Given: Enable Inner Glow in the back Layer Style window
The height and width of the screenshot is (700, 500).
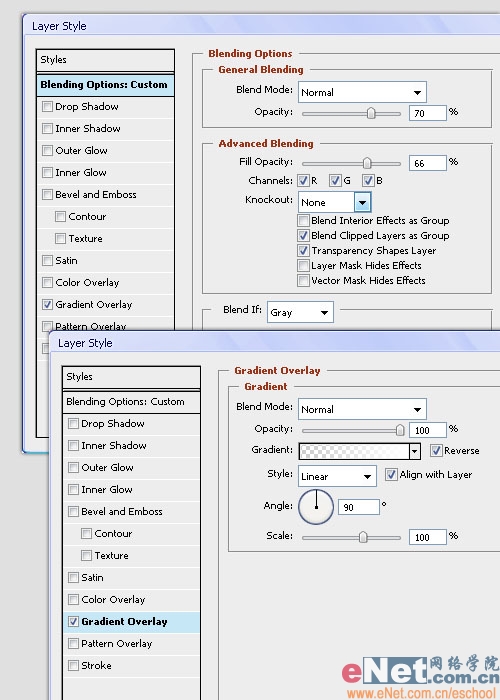Looking at the screenshot, I should pos(47,172).
